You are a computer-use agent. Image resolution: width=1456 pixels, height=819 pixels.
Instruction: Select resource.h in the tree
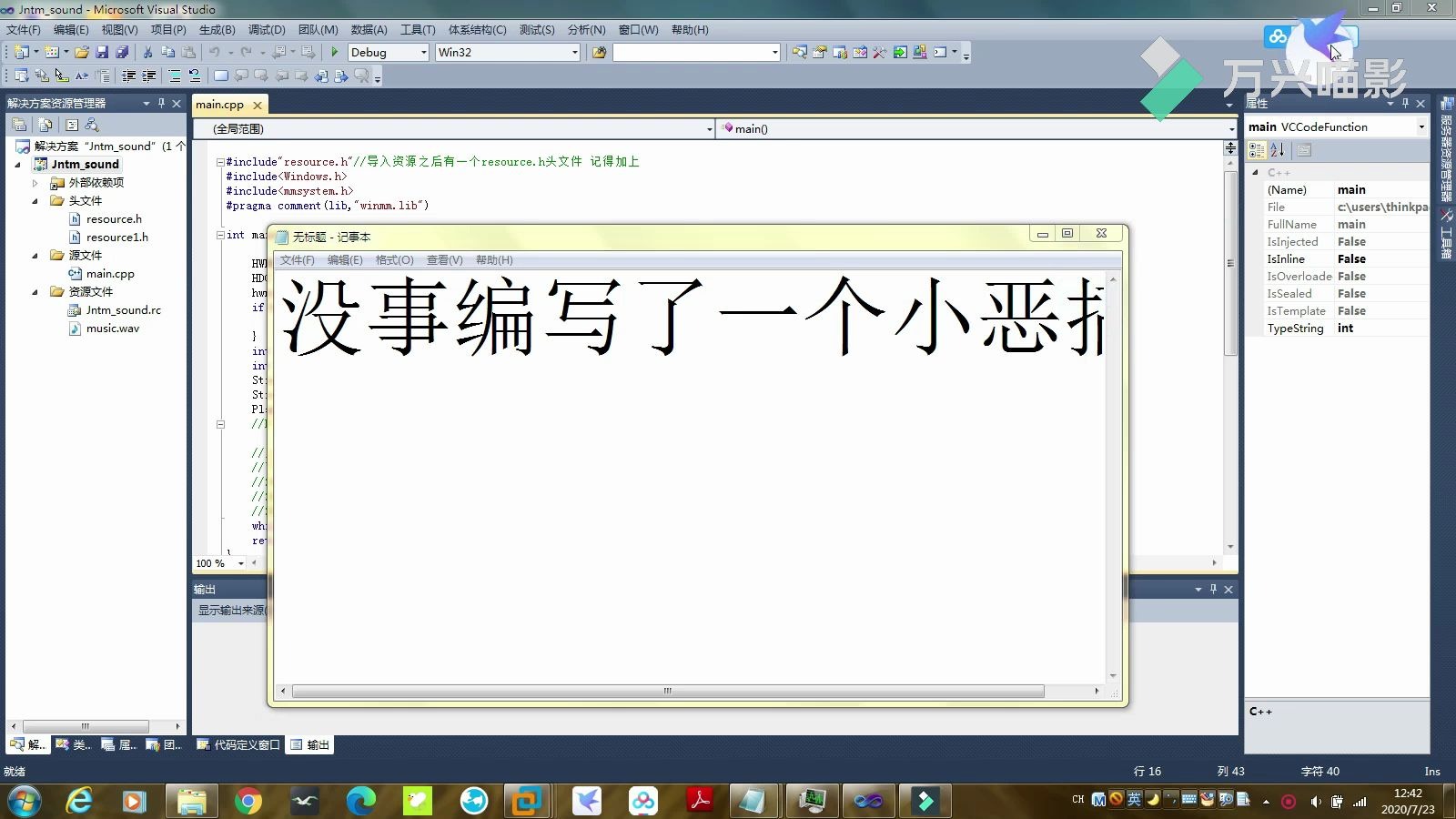click(x=114, y=219)
